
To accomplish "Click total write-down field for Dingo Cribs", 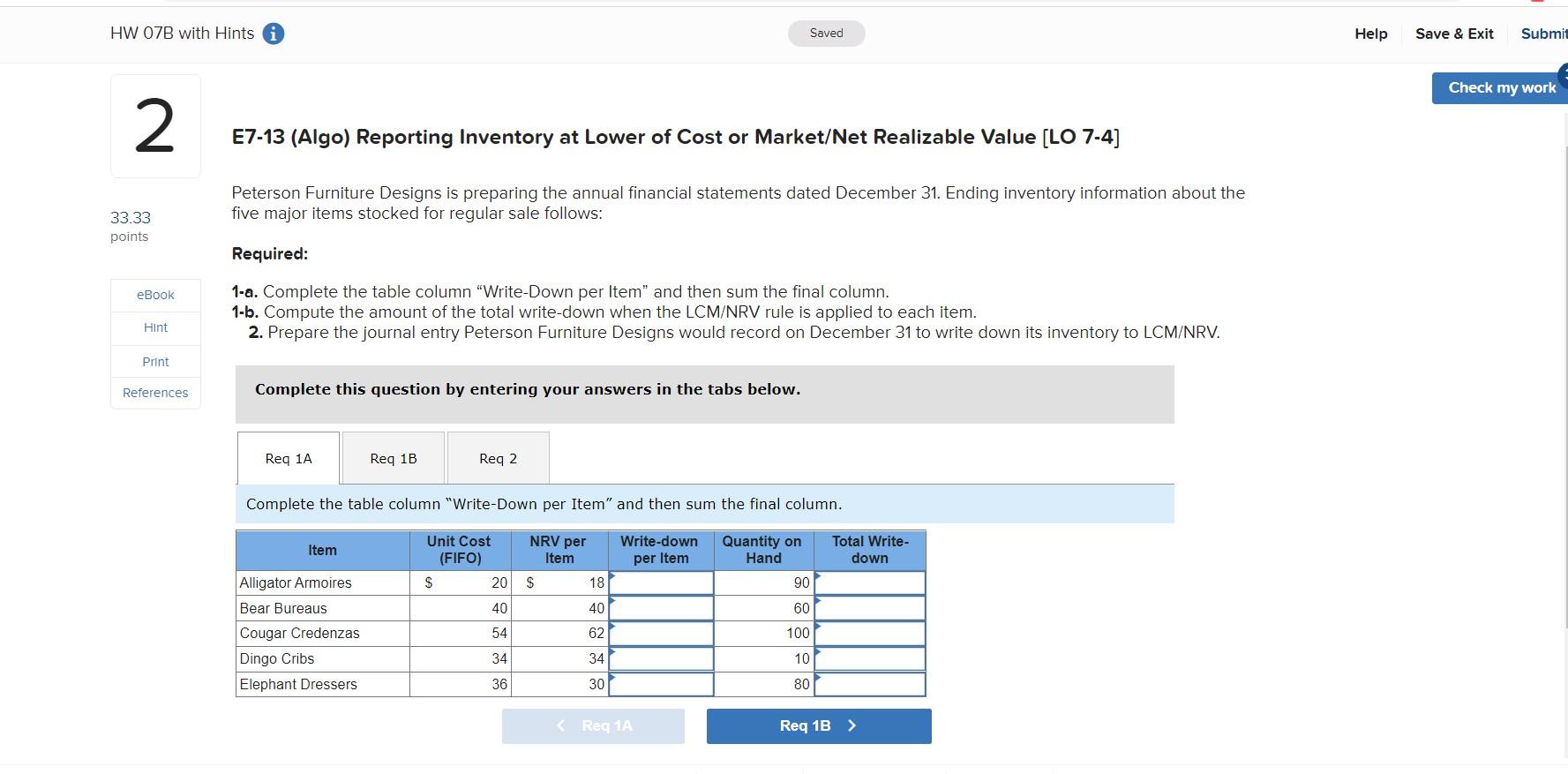I will (870, 659).
